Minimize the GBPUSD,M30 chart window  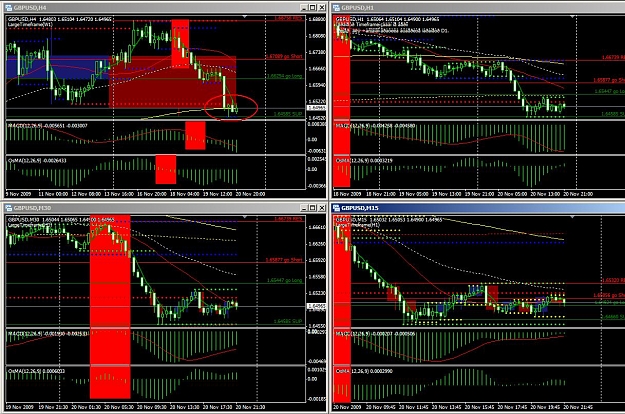304,208
